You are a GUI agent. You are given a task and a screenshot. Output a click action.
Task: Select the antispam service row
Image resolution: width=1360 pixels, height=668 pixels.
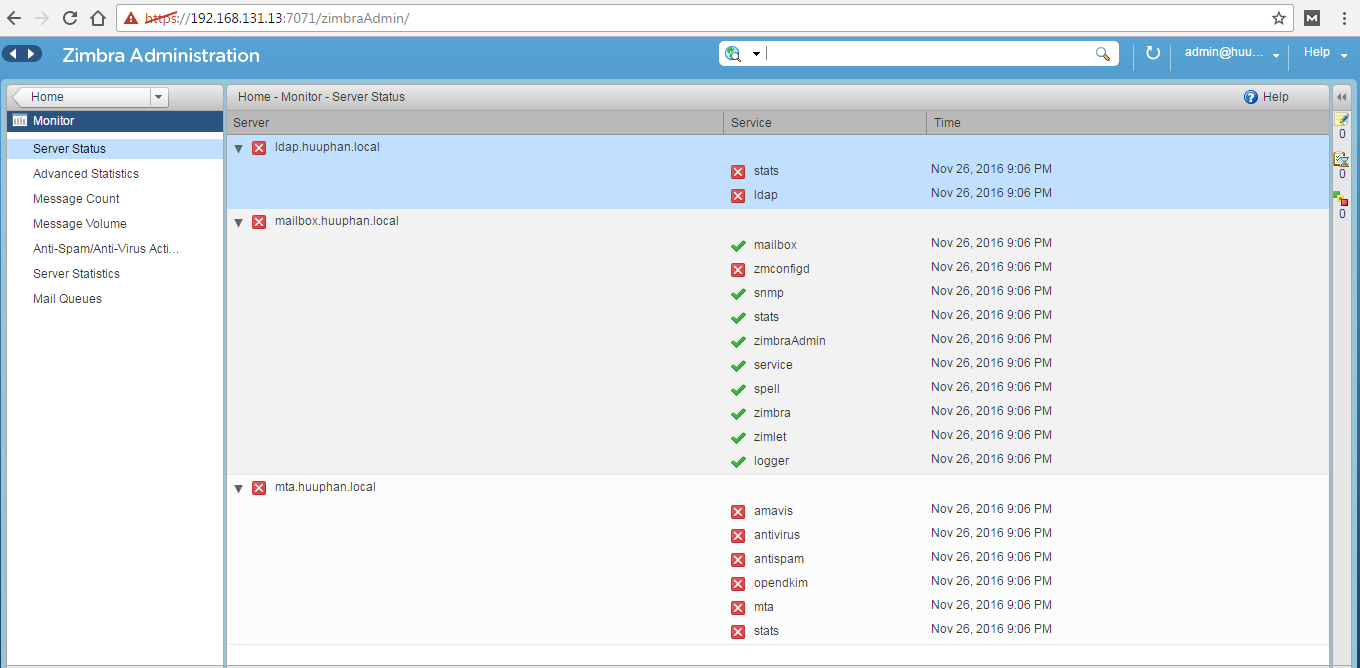[778, 559]
